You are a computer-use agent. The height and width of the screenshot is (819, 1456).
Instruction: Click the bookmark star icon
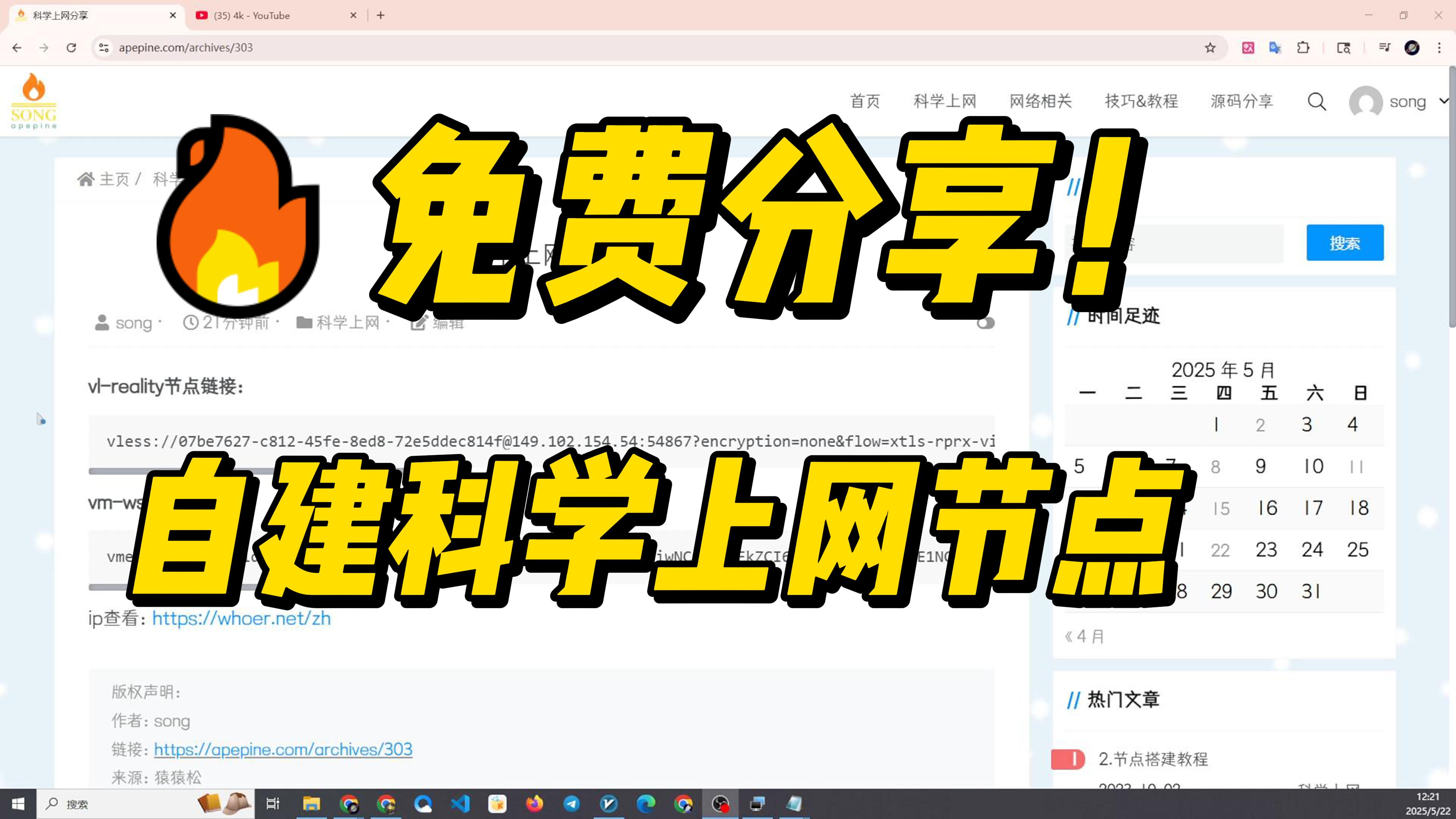1210,47
